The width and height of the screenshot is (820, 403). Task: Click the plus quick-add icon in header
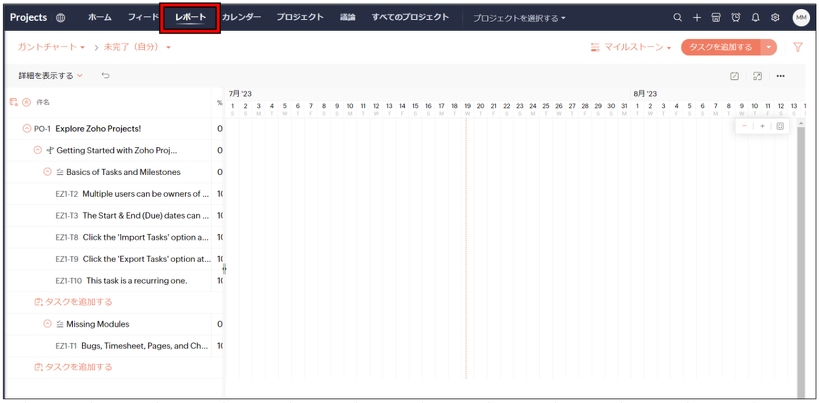(x=697, y=18)
